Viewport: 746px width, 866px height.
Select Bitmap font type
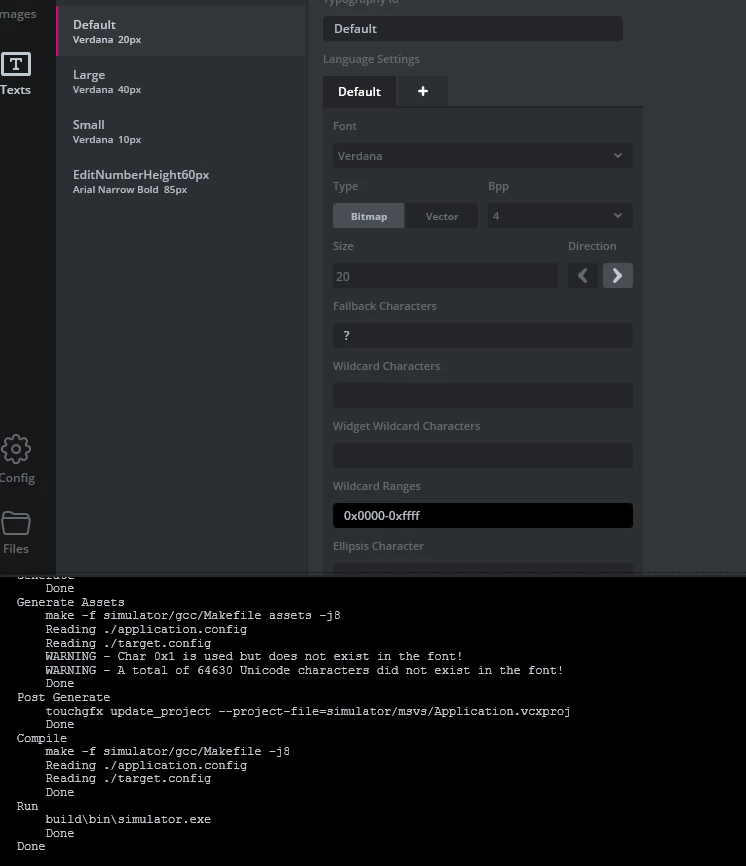coord(368,216)
